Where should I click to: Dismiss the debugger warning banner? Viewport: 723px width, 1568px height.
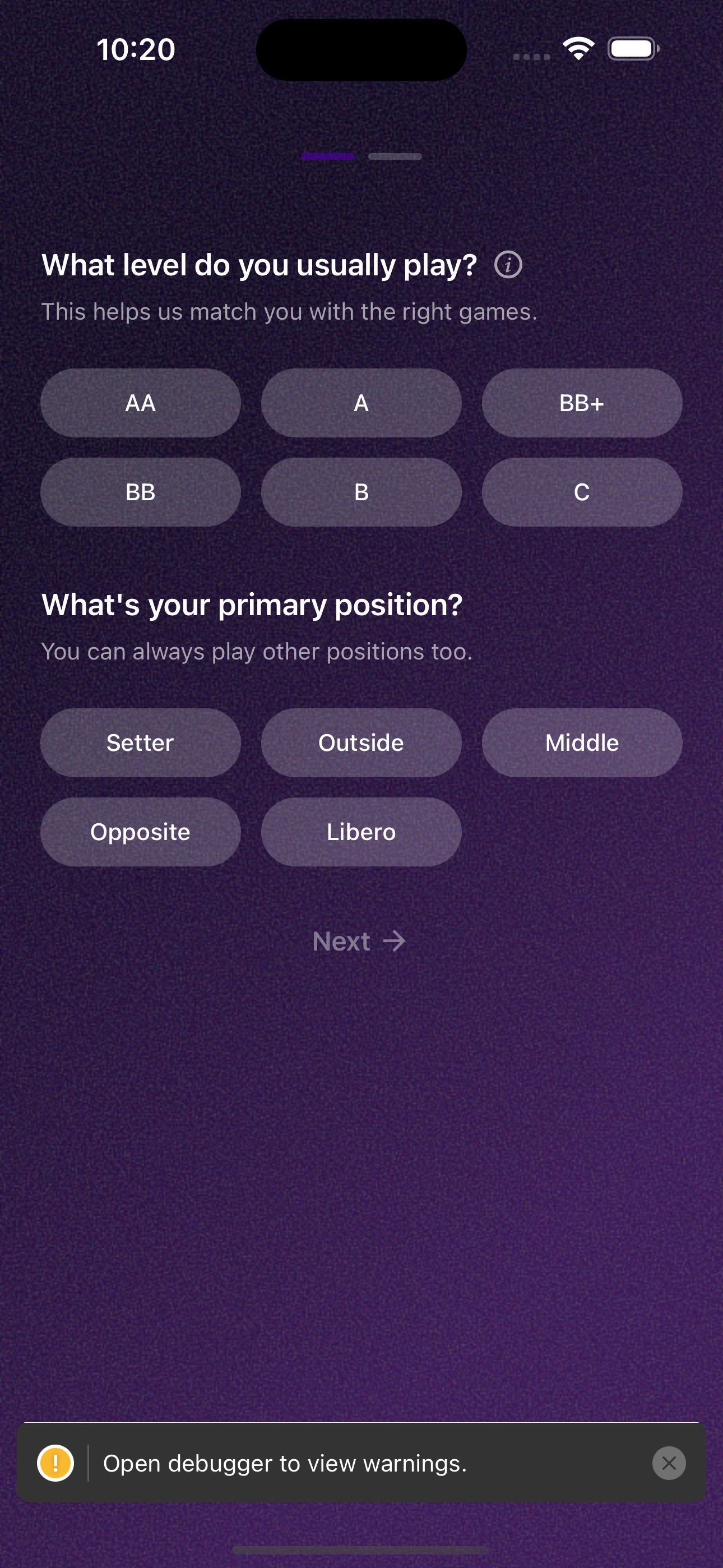click(668, 1463)
